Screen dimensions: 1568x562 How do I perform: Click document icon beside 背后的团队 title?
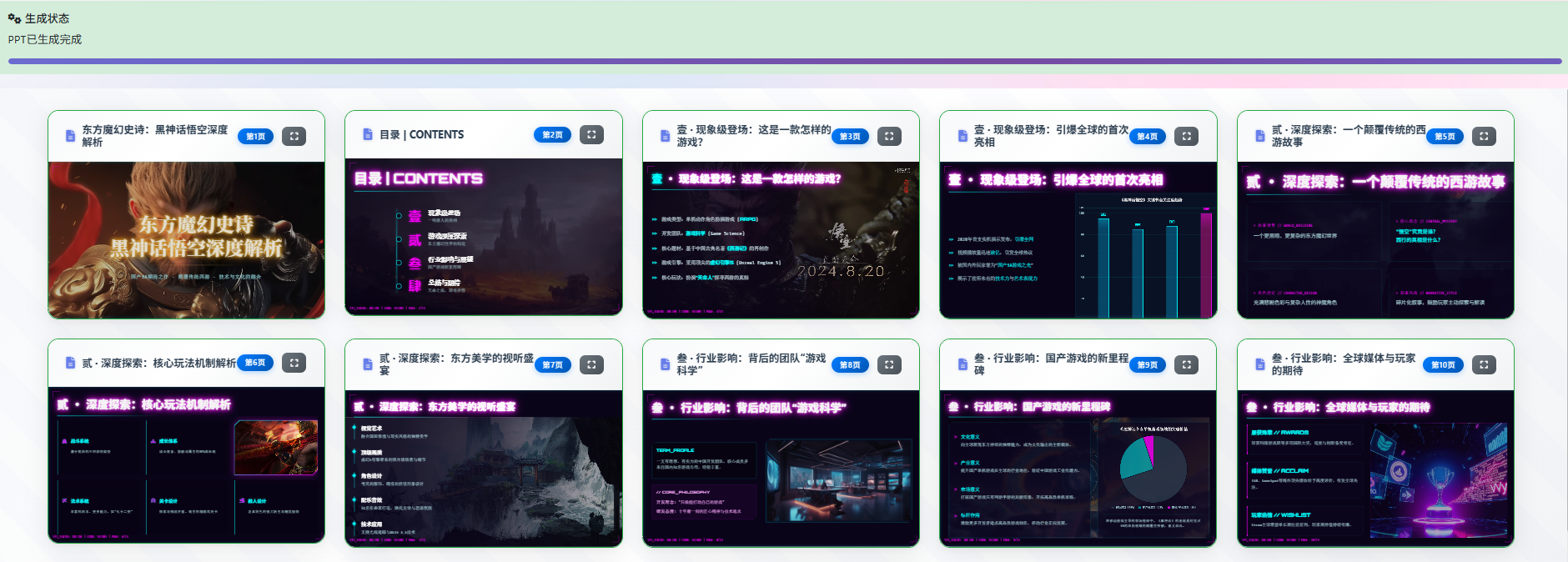[x=665, y=364]
